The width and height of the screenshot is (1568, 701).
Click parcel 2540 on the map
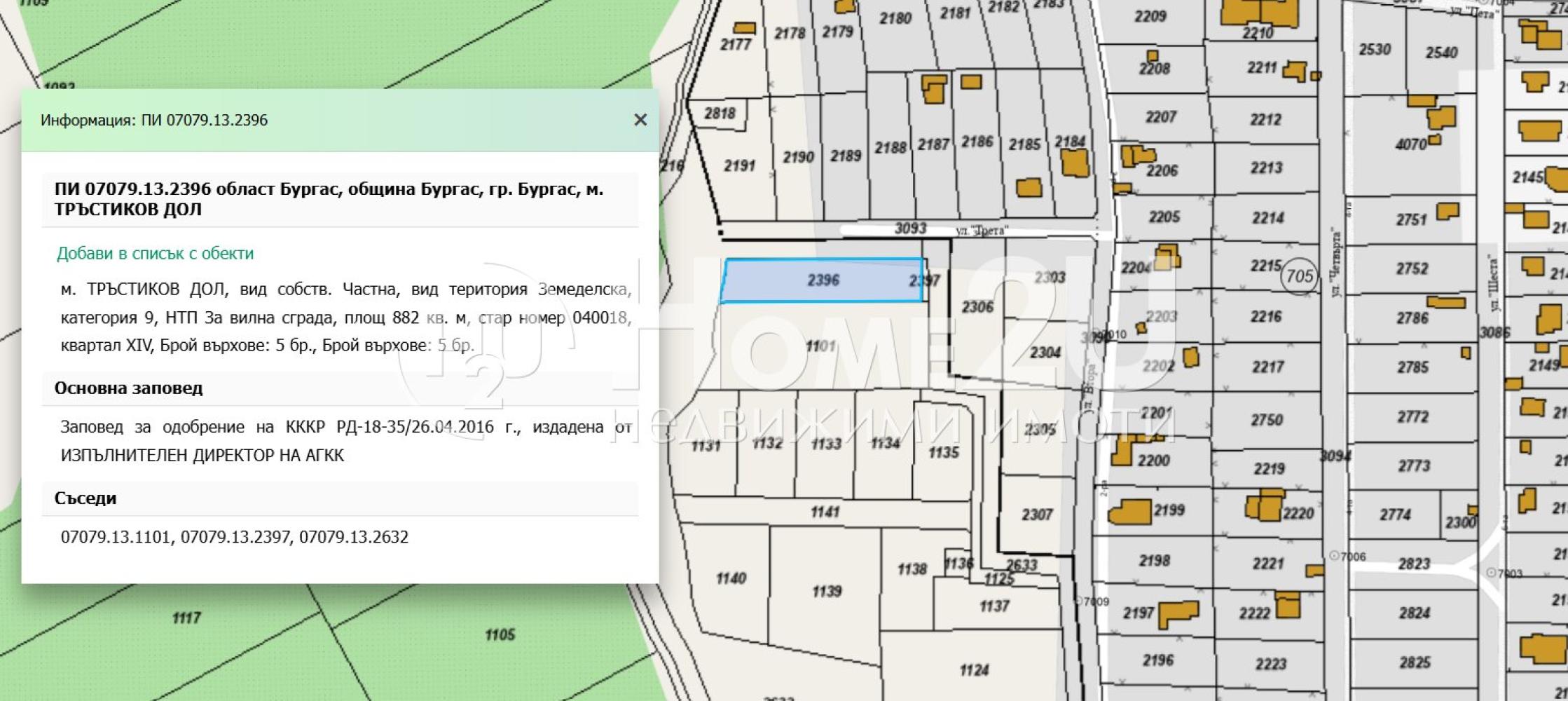coord(1441,53)
